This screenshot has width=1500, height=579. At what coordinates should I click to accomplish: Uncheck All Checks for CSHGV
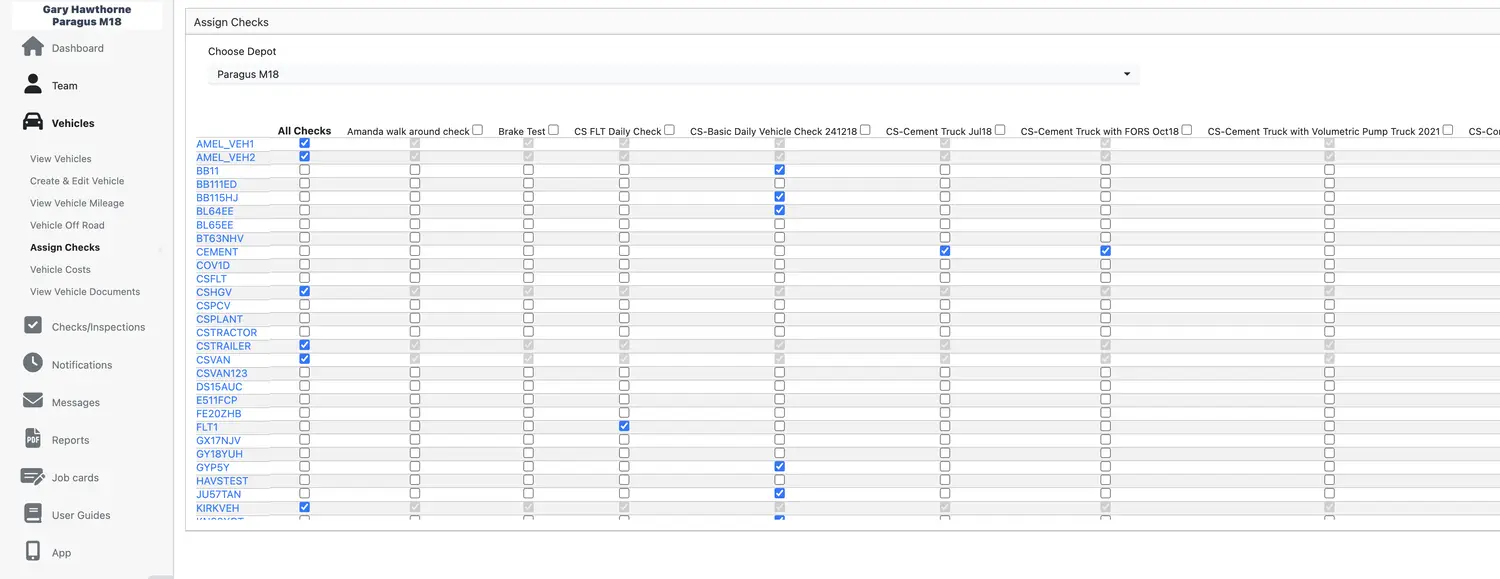pos(305,291)
